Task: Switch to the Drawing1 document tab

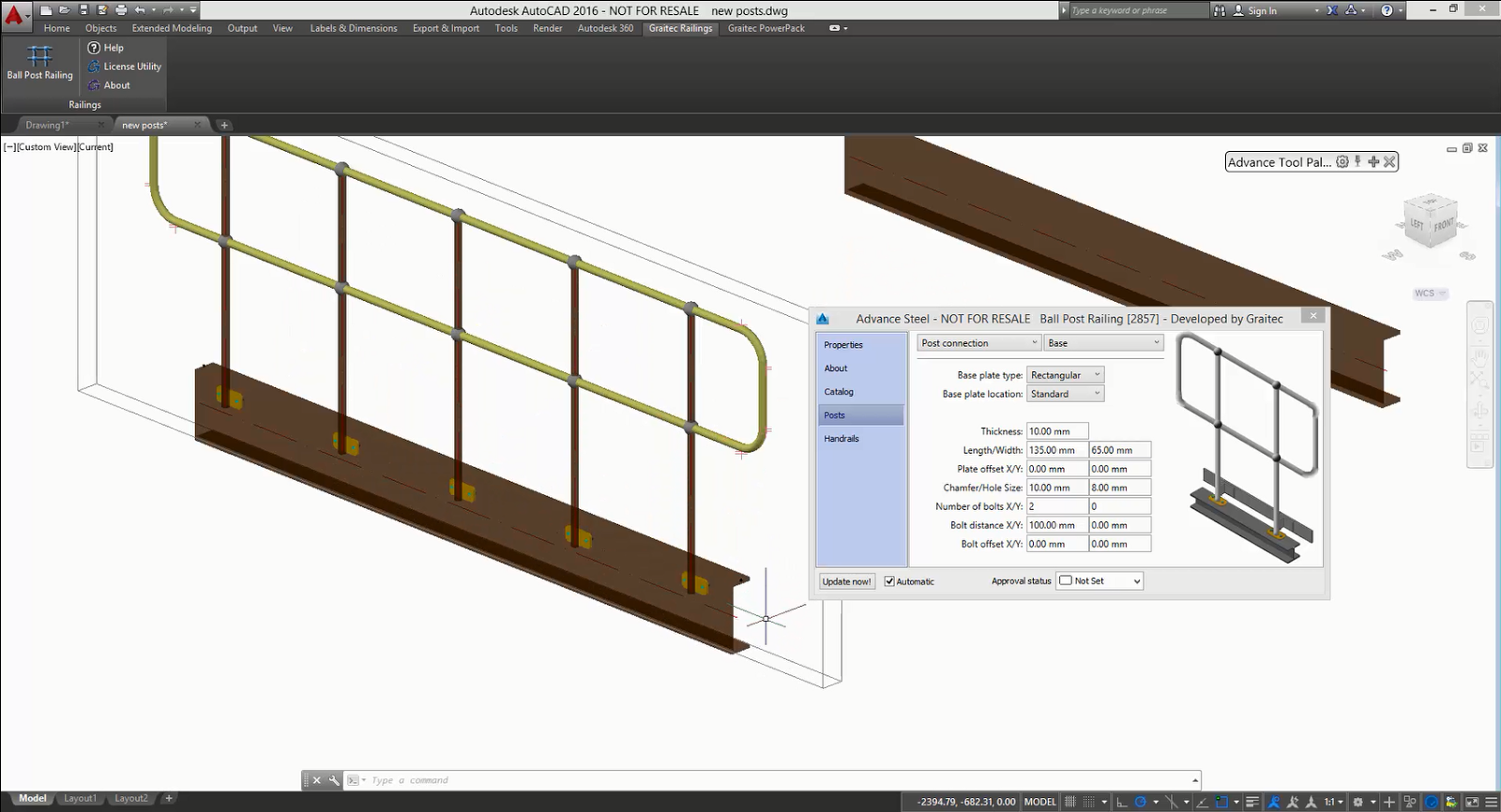Action: click(47, 125)
